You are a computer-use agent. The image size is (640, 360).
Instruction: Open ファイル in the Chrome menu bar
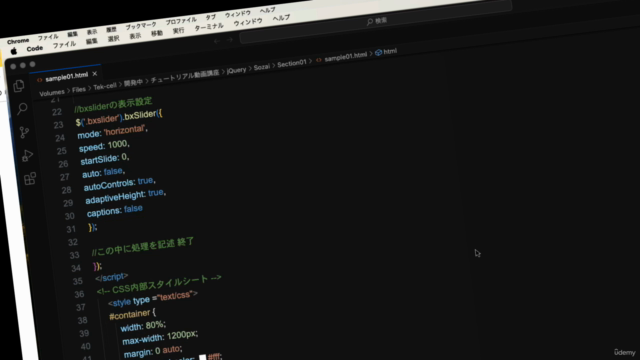[48, 37]
